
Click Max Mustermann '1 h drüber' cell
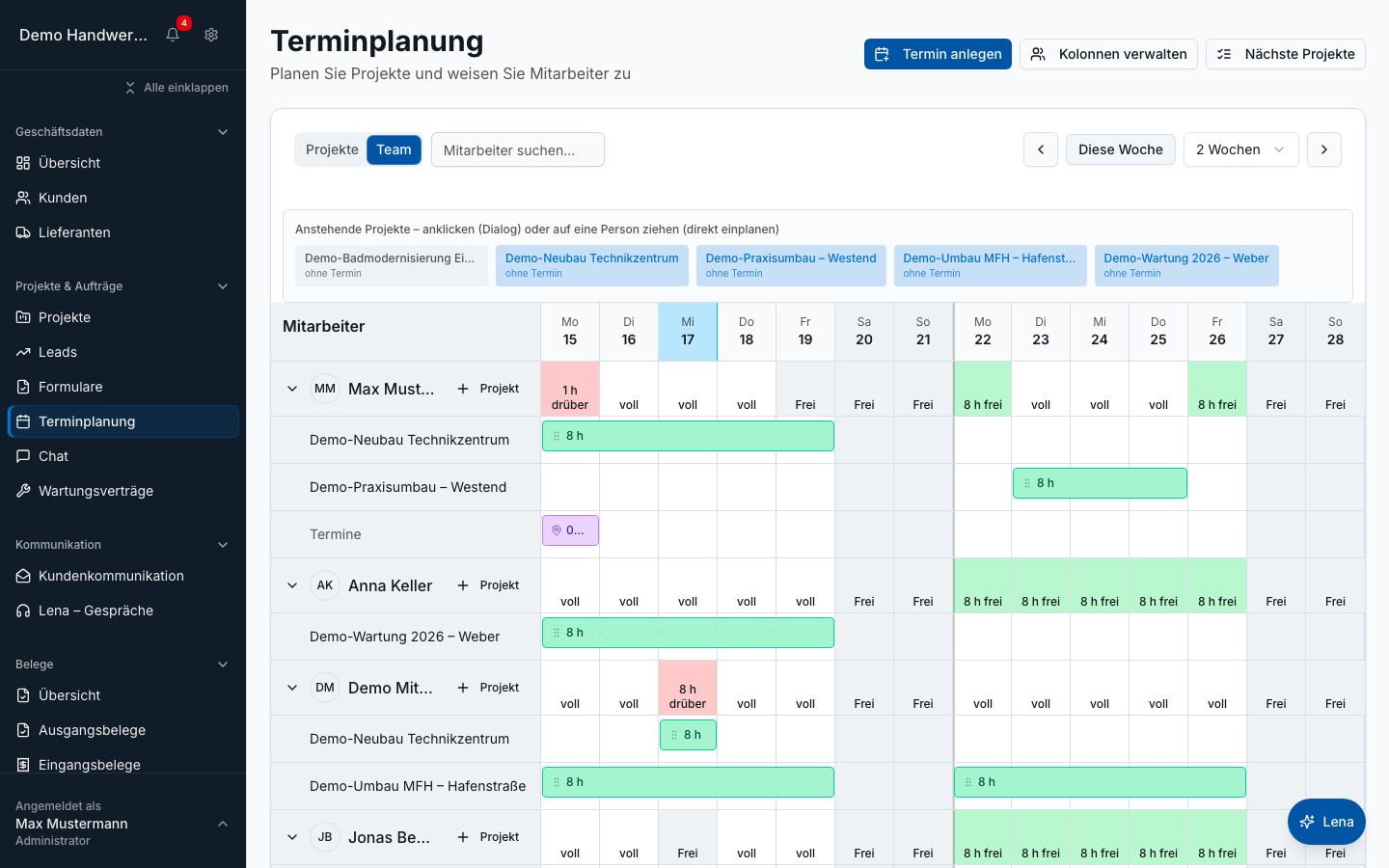coord(570,389)
